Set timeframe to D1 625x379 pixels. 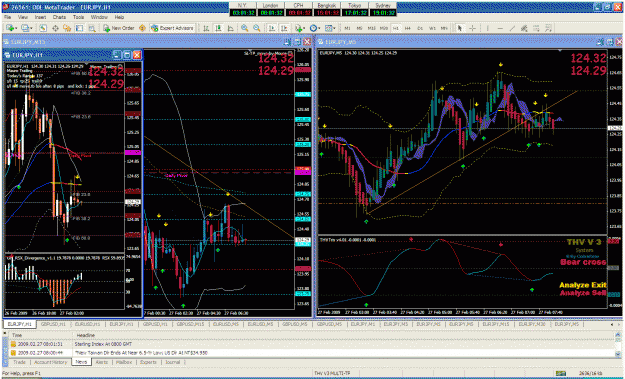[x=420, y=28]
